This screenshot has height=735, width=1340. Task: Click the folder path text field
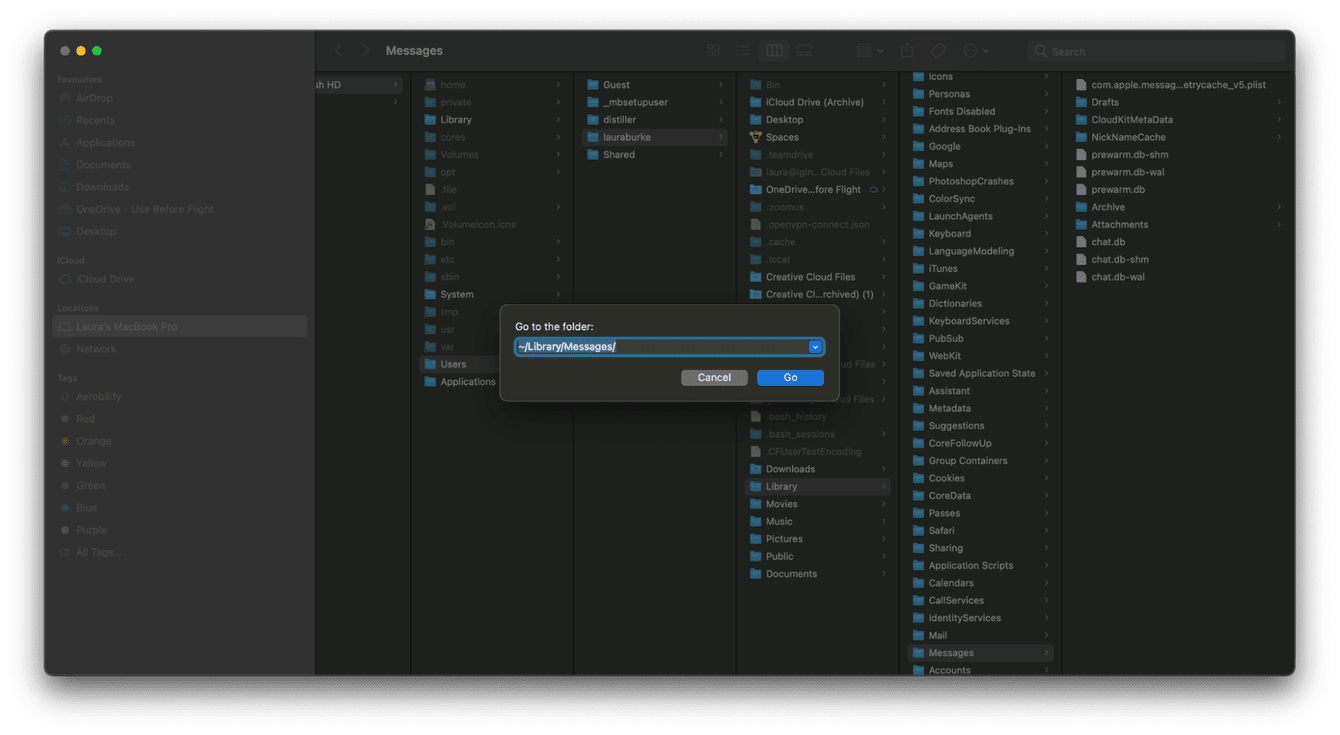[x=660, y=347]
